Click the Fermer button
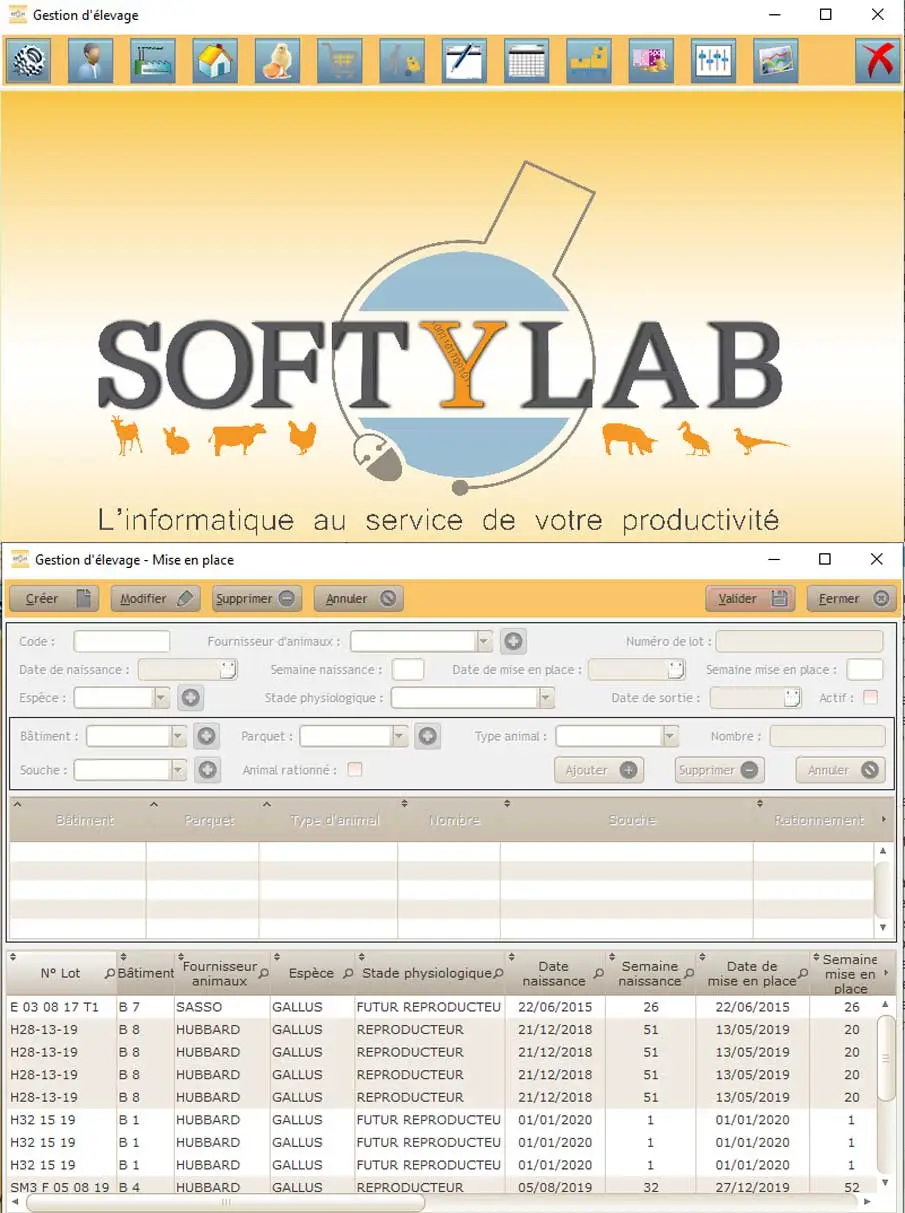The width and height of the screenshot is (905, 1213). (851, 599)
